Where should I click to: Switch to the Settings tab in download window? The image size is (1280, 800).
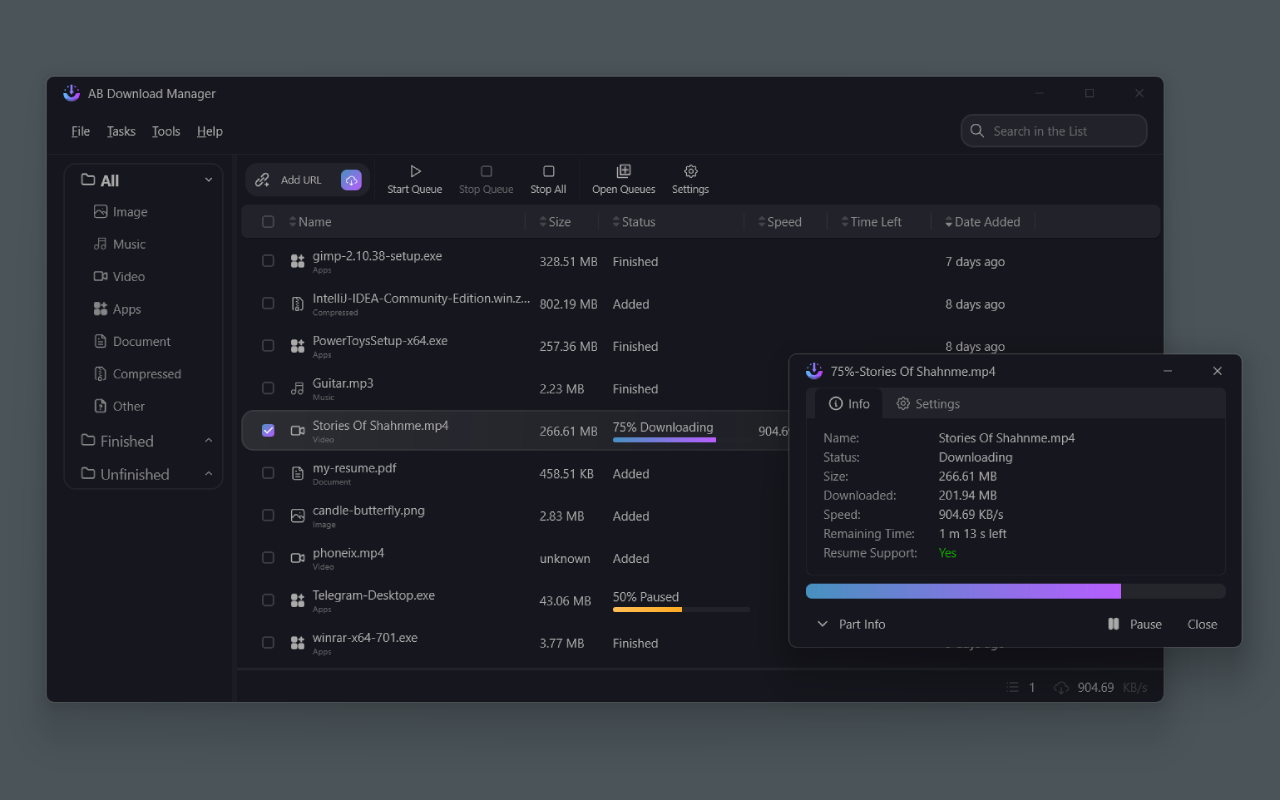pos(928,403)
